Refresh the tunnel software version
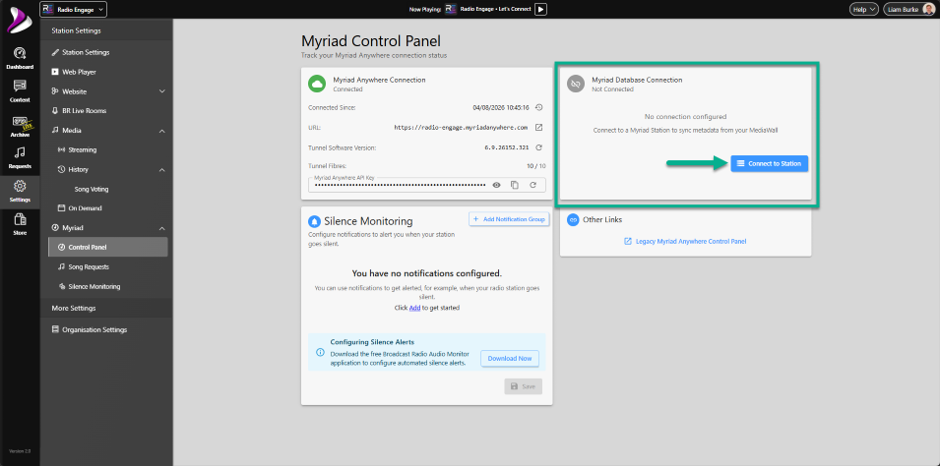This screenshot has height=466, width=940. [x=538, y=148]
